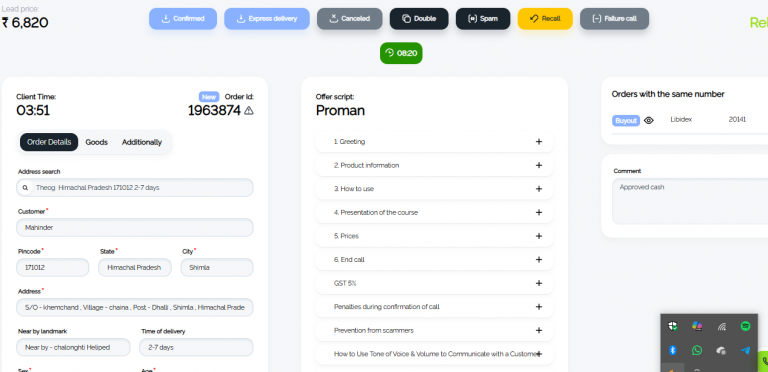Screen dimensions: 768x372
Task: Click the Express delivery button
Action: (x=267, y=19)
